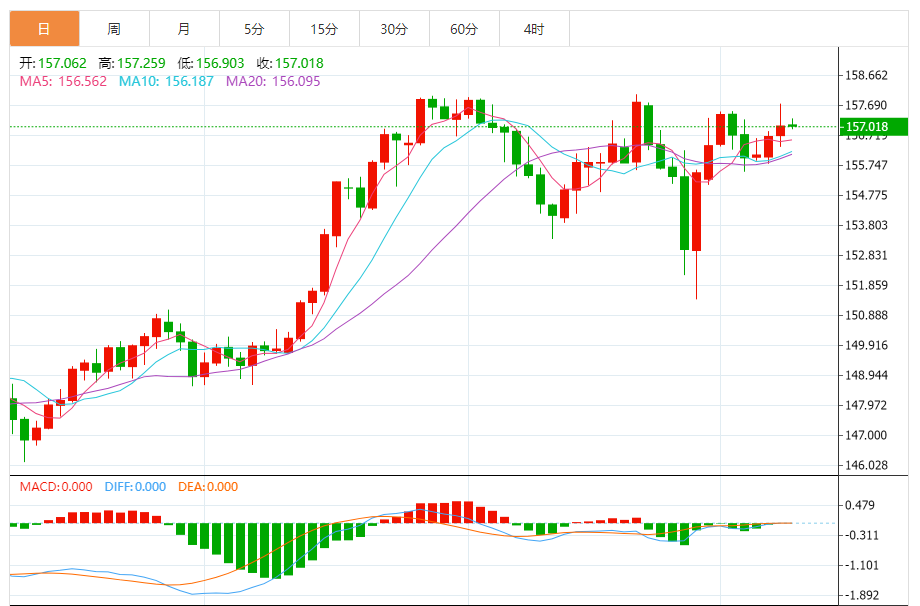Viewport: 920px width, 606px height.
Task: Click the DIFF:0.000 label
Action: coord(135,487)
